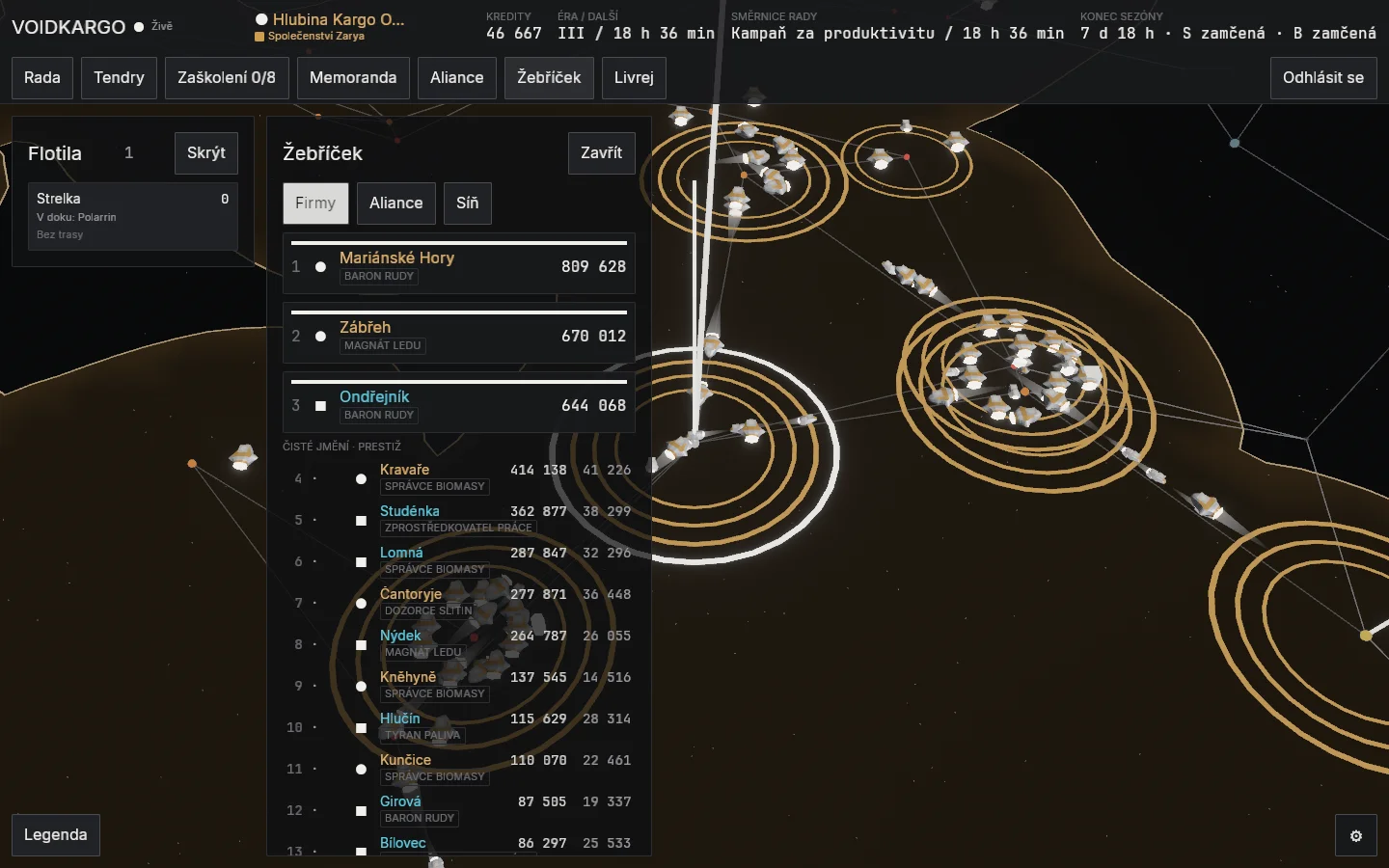The image size is (1389, 868).
Task: Click the Kunčice leaderboard row
Action: 459,769
